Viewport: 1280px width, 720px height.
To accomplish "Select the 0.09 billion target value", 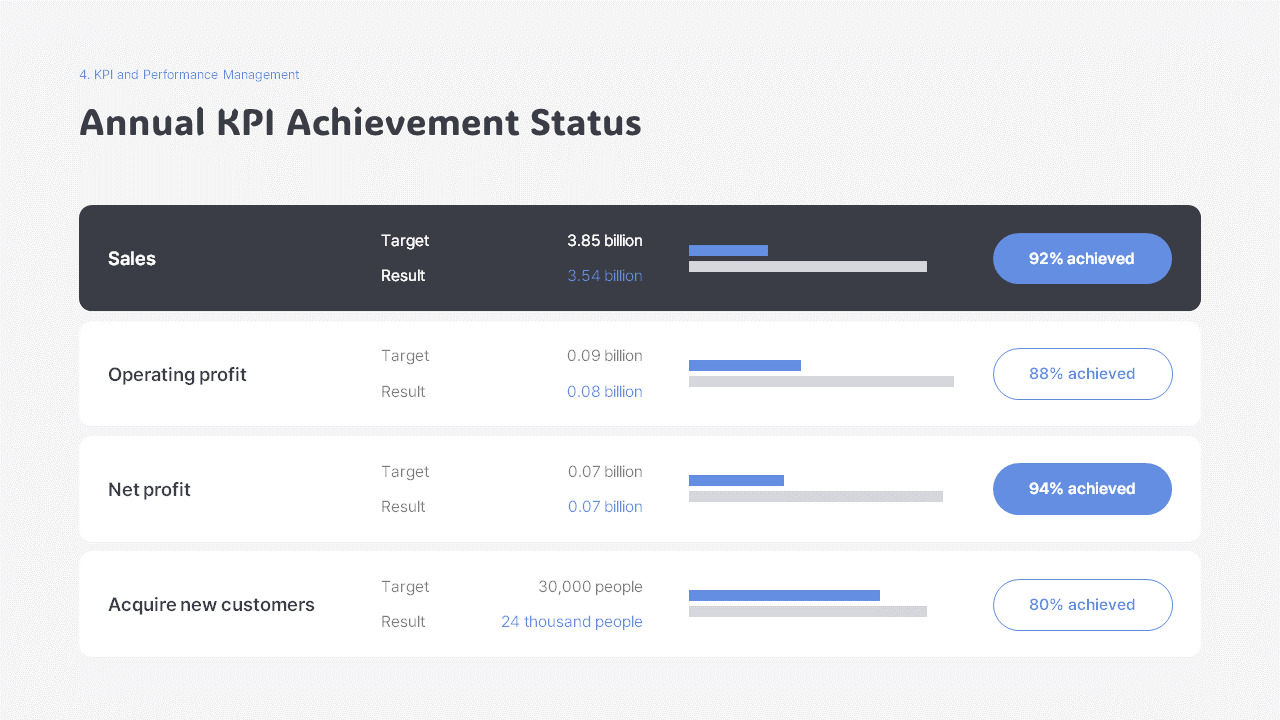I will point(605,356).
